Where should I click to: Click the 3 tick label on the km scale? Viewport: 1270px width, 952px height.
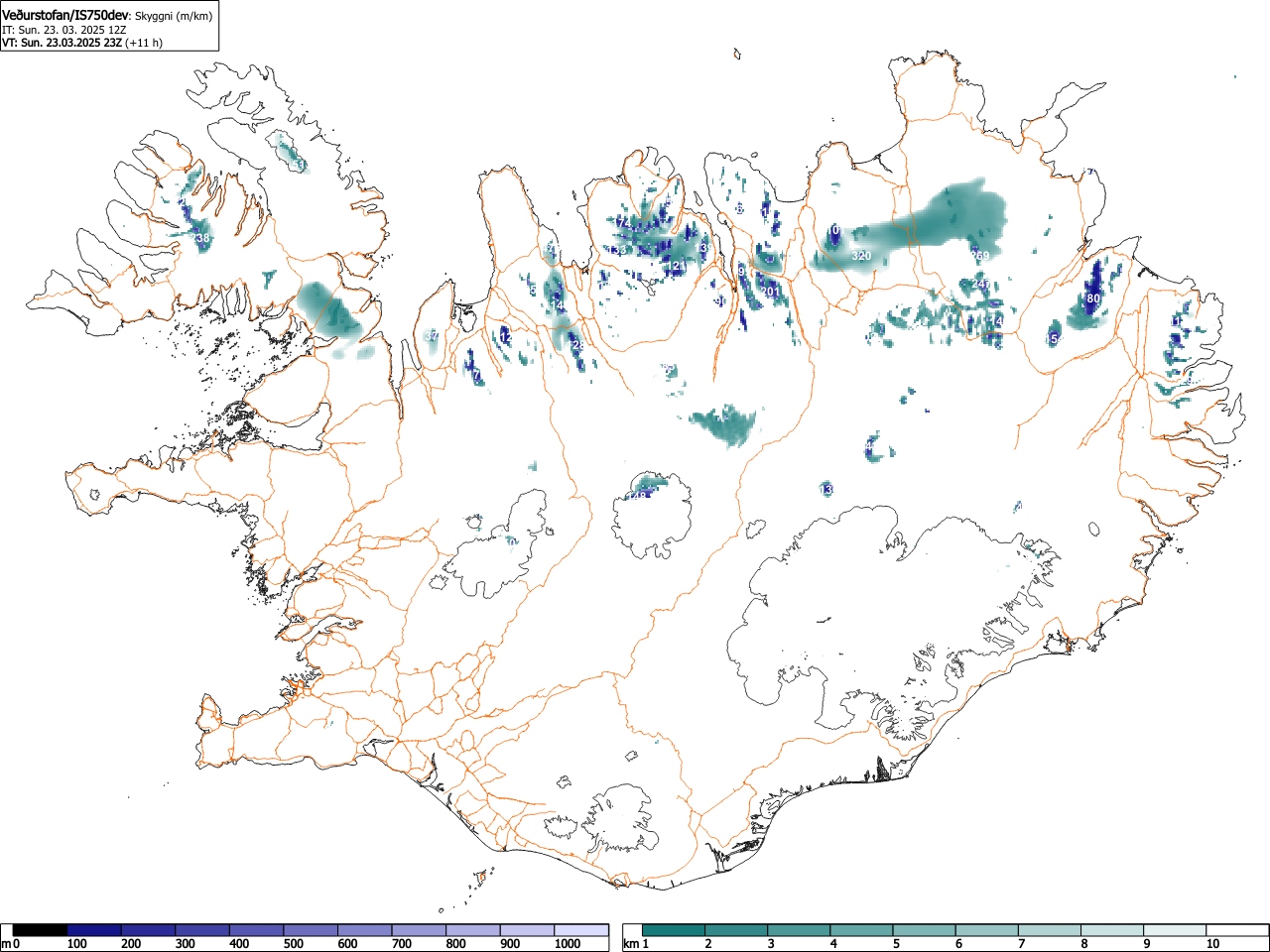click(x=770, y=944)
